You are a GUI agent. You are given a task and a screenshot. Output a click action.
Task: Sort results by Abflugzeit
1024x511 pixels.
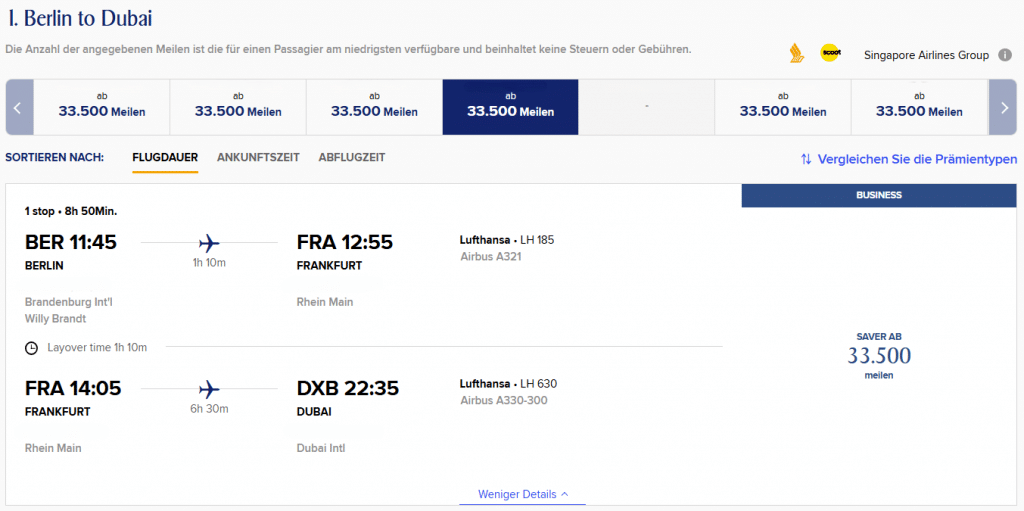[x=352, y=158]
